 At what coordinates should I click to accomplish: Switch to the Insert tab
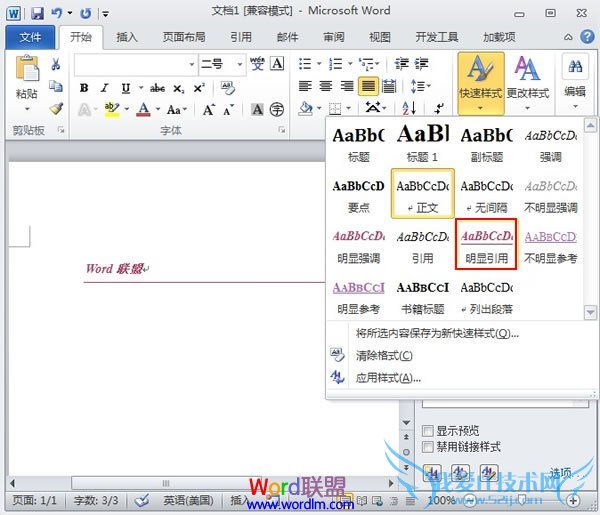click(127, 37)
